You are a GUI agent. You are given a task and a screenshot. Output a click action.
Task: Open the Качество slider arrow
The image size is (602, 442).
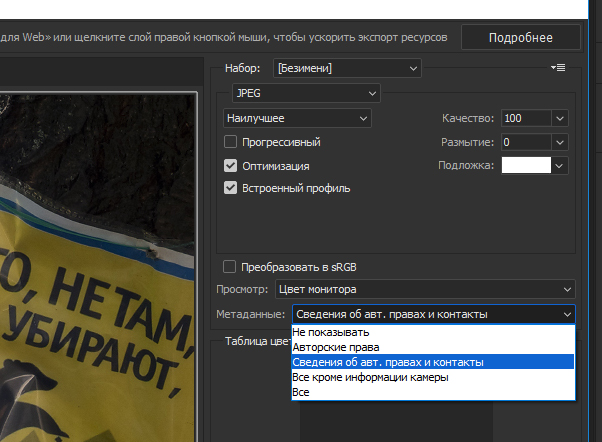click(x=559, y=118)
